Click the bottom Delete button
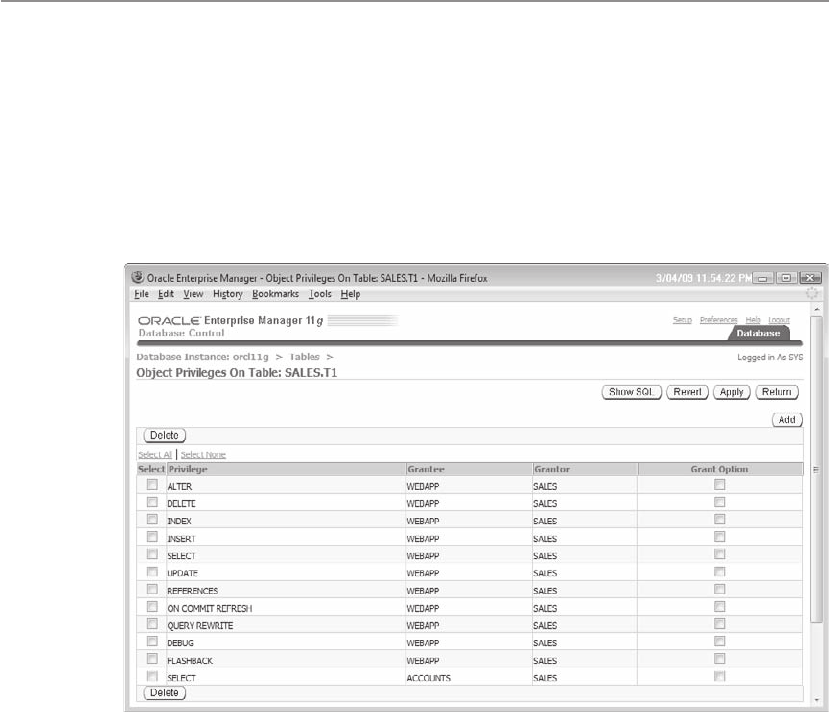 pyautogui.click(x=164, y=693)
